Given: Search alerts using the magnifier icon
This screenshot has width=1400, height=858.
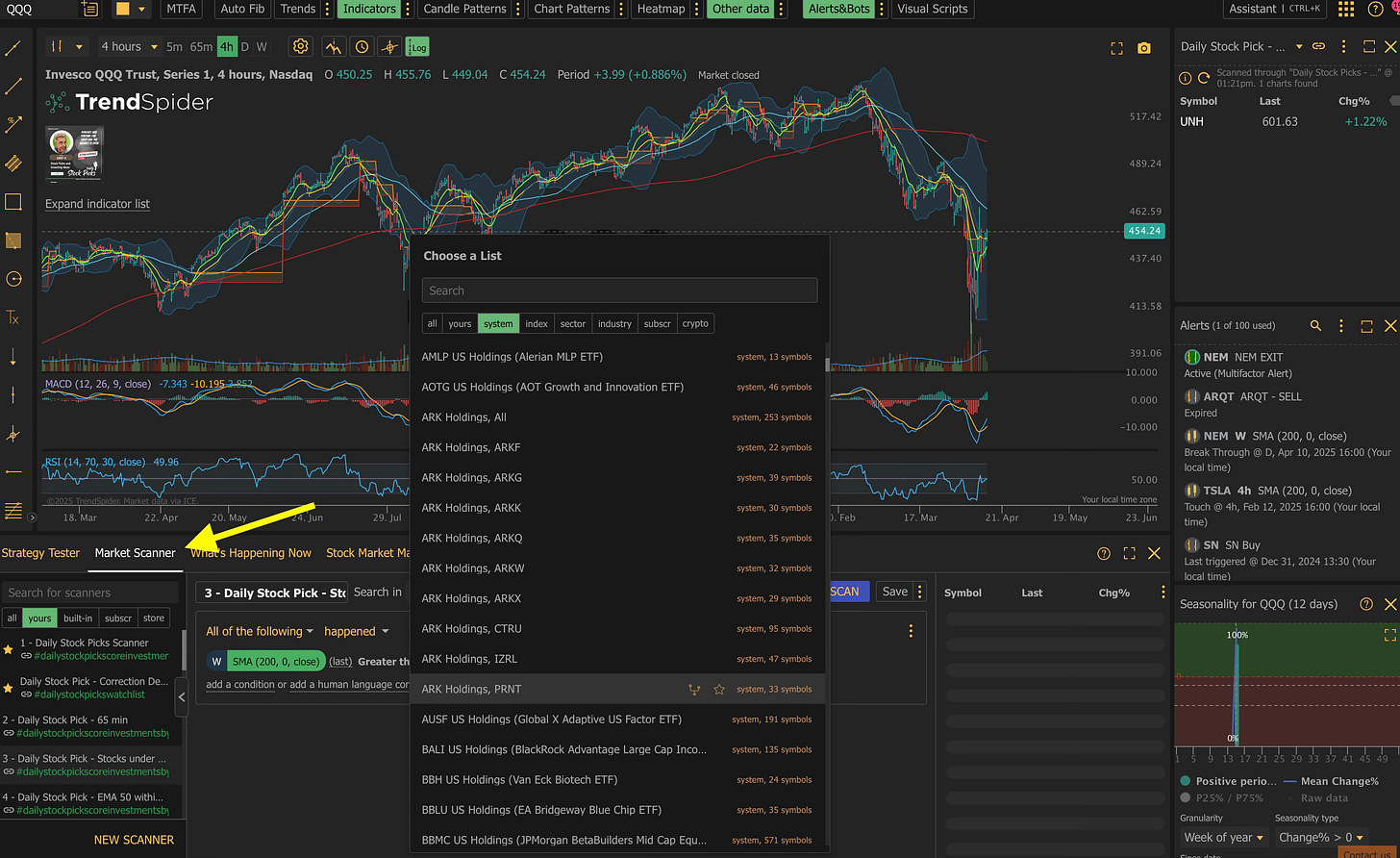Looking at the screenshot, I should click(1315, 326).
